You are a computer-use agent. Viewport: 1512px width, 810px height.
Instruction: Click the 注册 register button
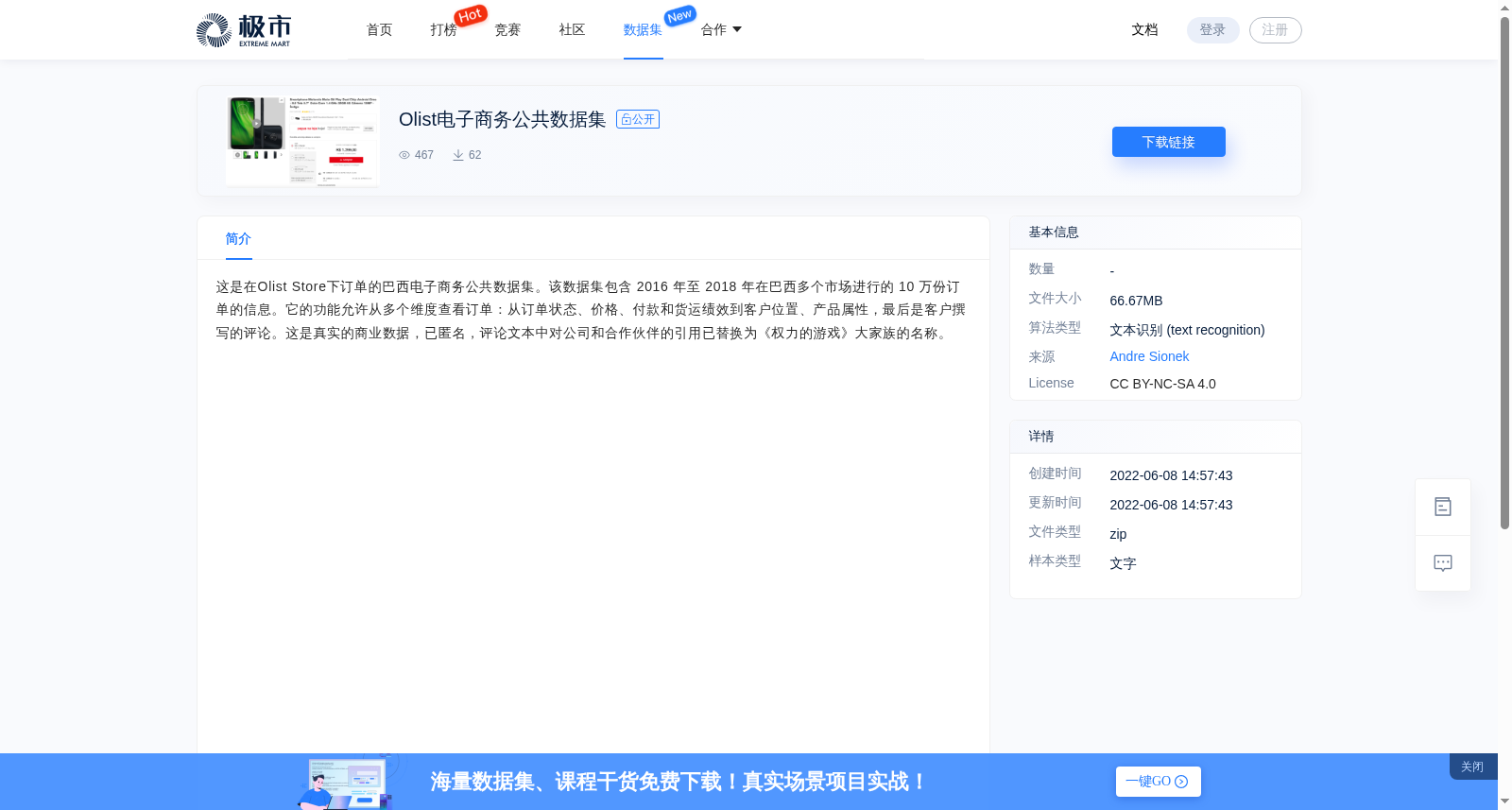pyautogui.click(x=1275, y=30)
